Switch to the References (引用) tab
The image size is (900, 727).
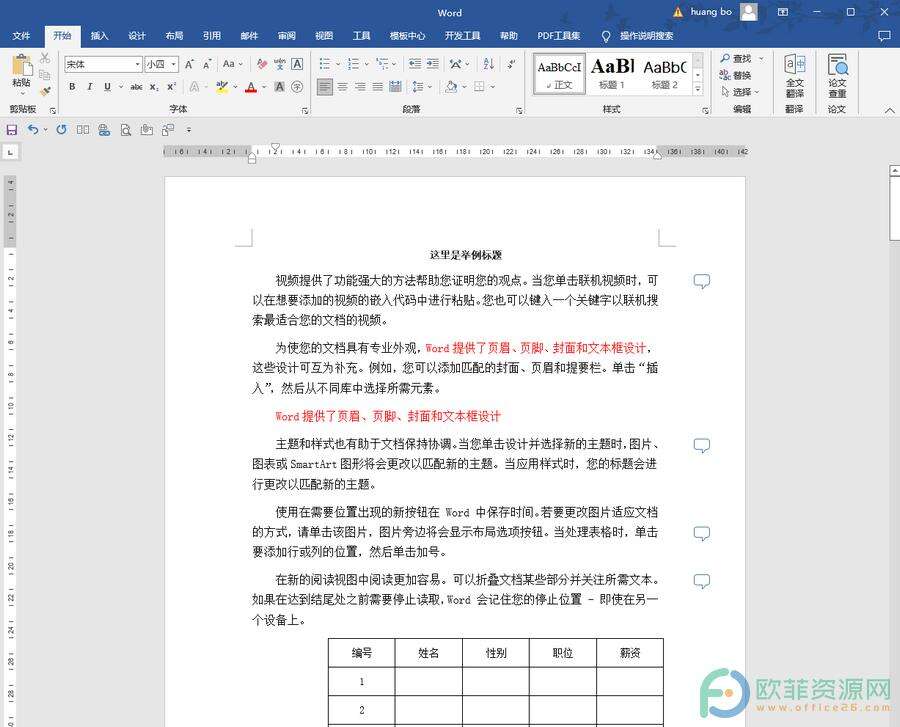(x=211, y=36)
